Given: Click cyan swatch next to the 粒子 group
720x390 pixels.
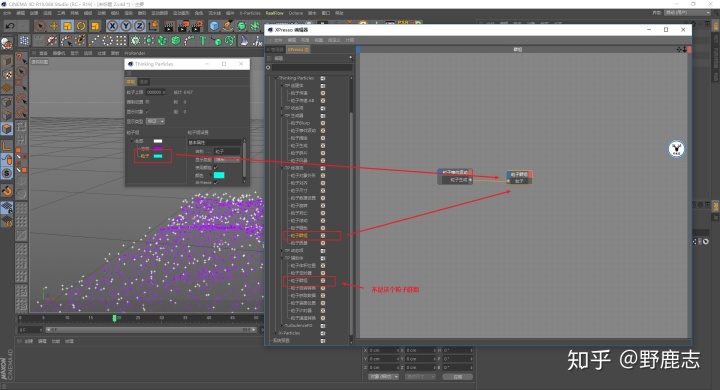Looking at the screenshot, I should (x=158, y=156).
